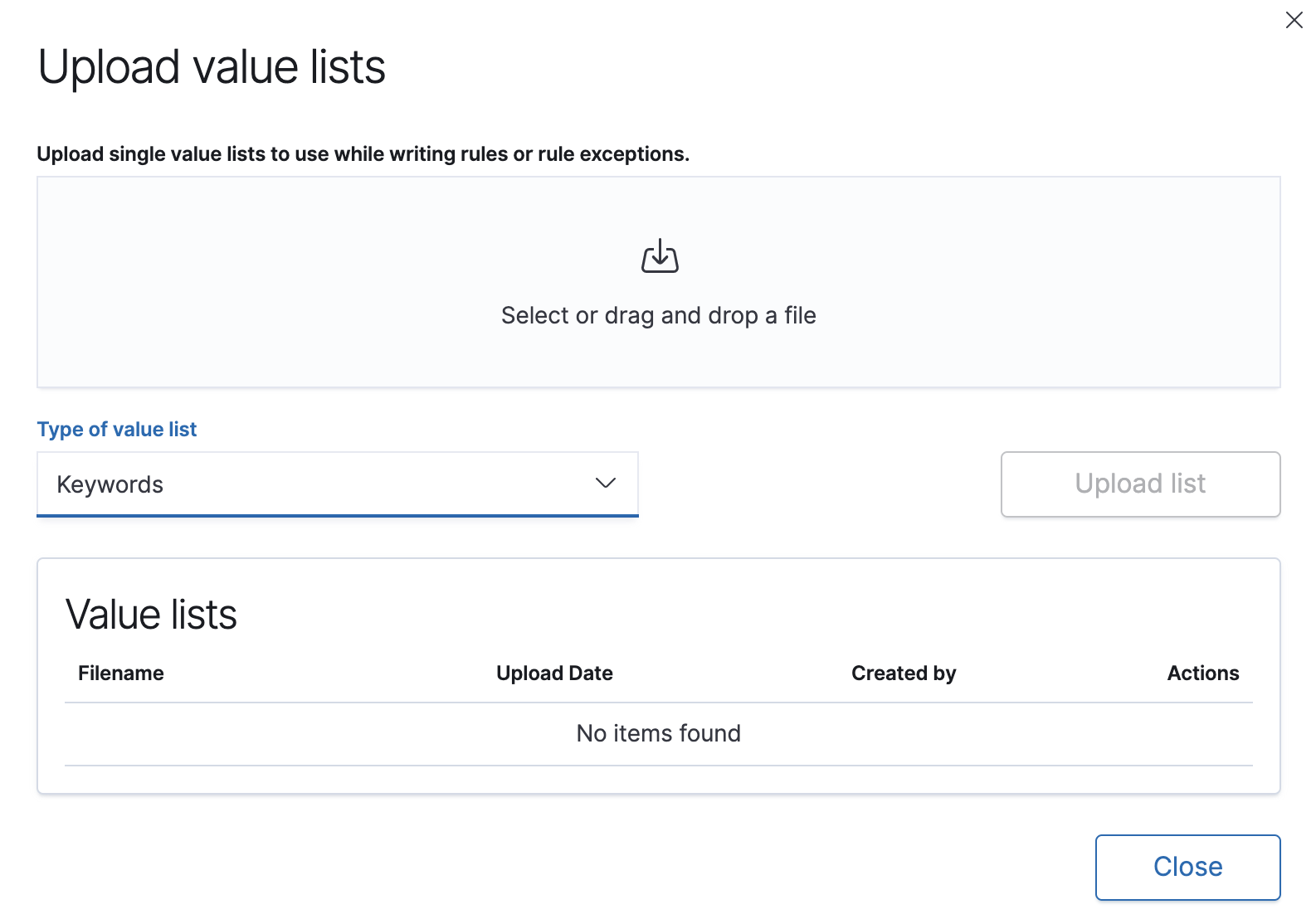Viewport: 1316px width, 919px height.
Task: Expand the type selector via its chevron arrow
Action: pos(606,483)
